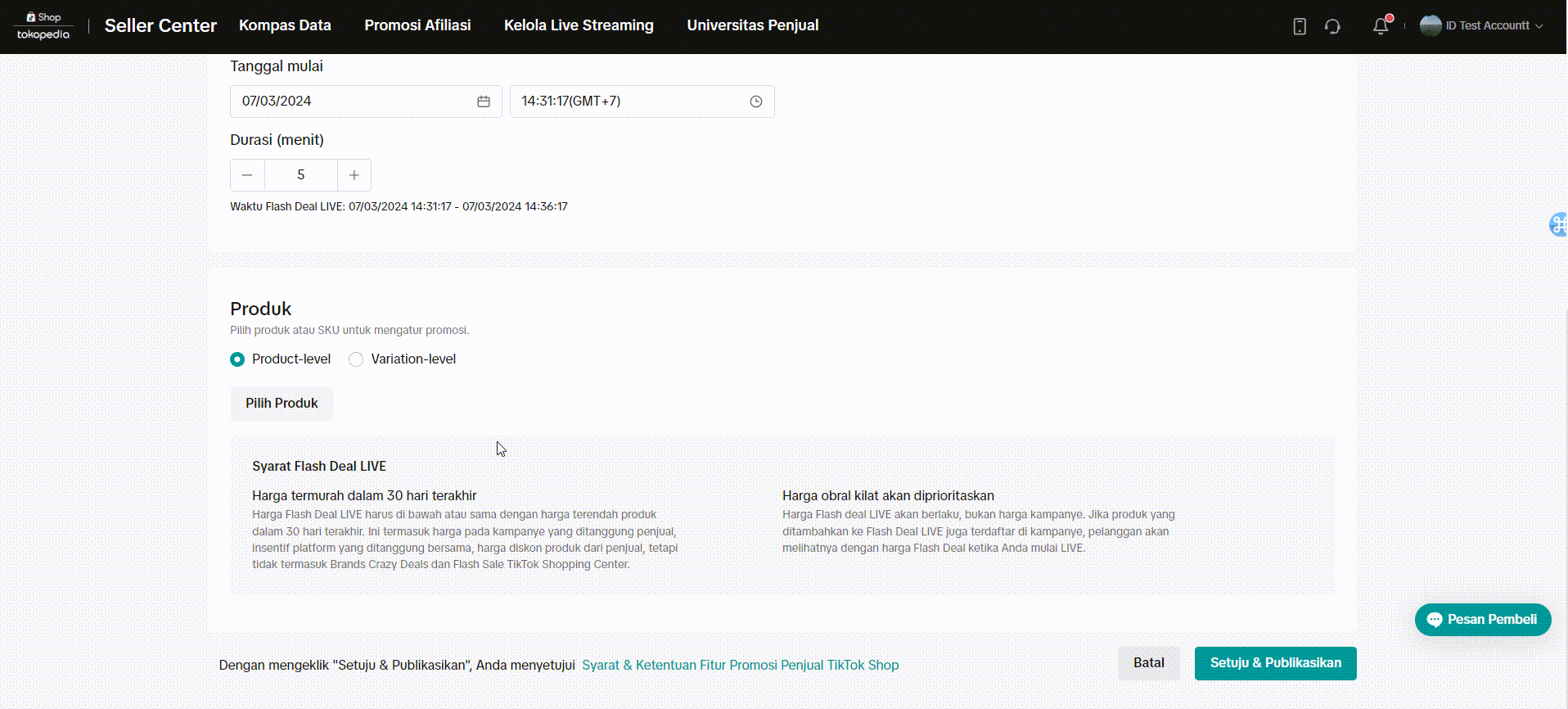Click the floating widget at right edge

(x=1558, y=224)
